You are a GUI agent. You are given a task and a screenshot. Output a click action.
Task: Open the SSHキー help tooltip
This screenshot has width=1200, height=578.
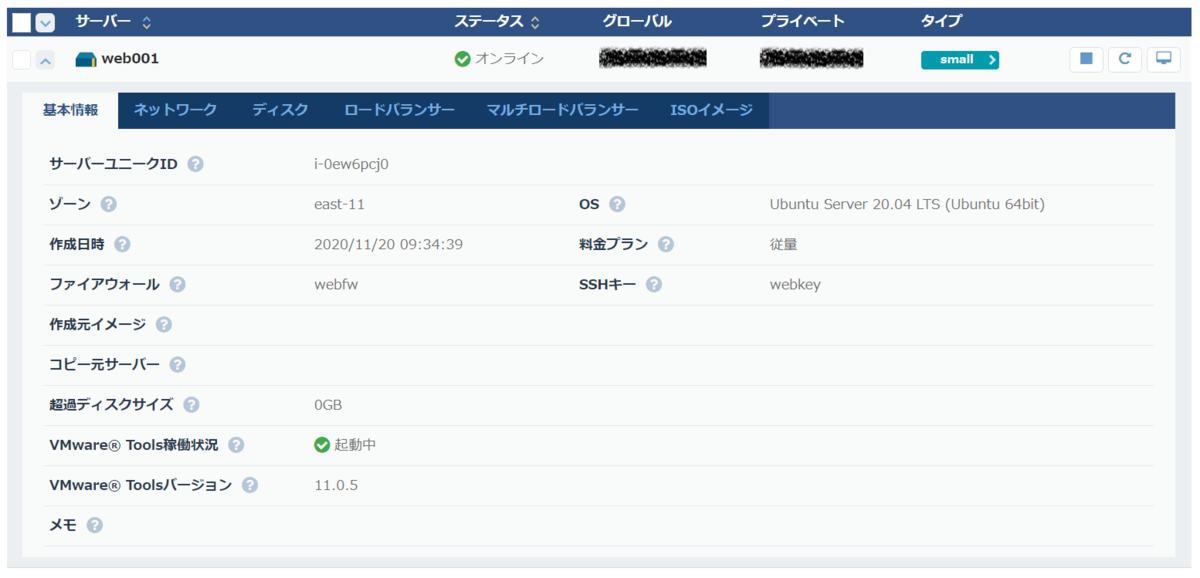tap(653, 284)
